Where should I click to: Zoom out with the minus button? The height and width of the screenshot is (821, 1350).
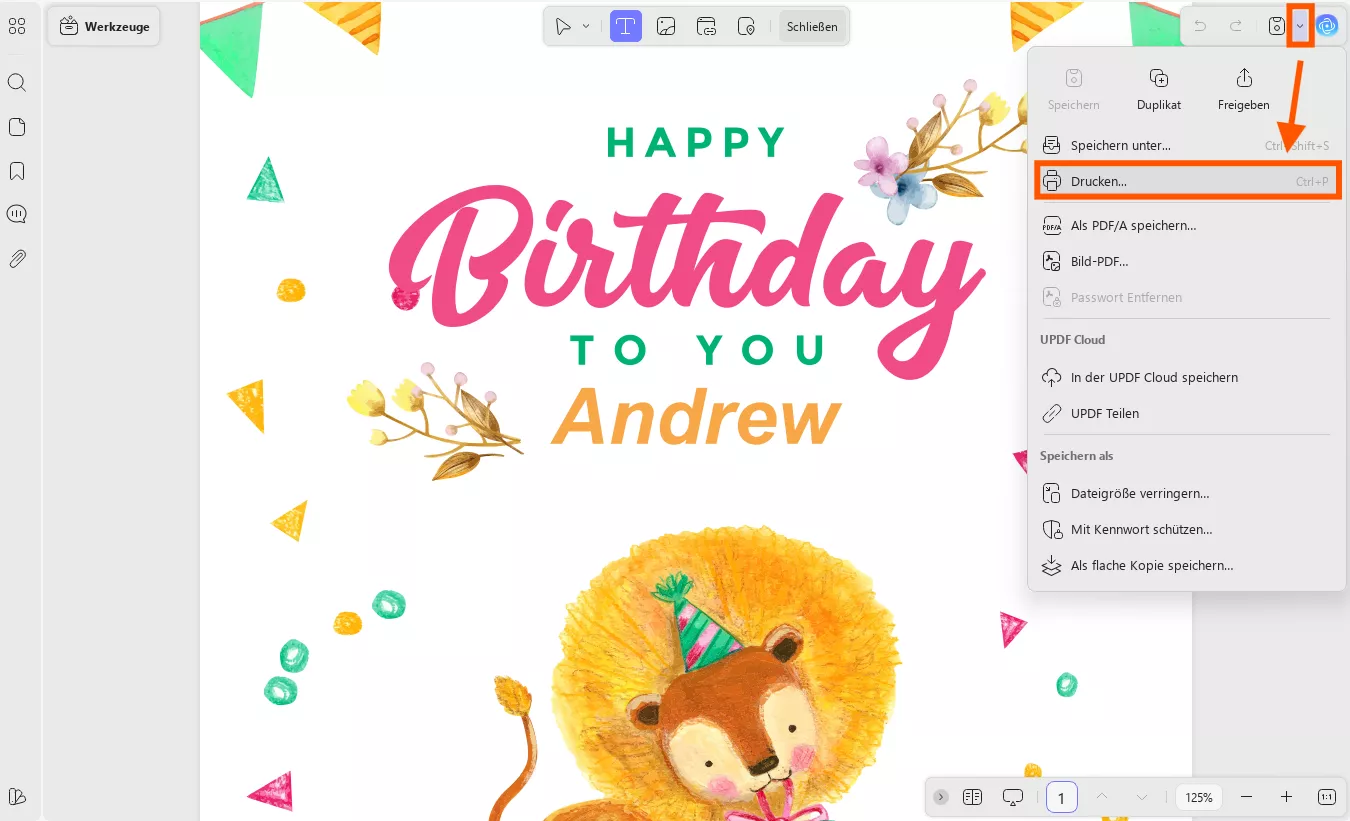click(1246, 797)
